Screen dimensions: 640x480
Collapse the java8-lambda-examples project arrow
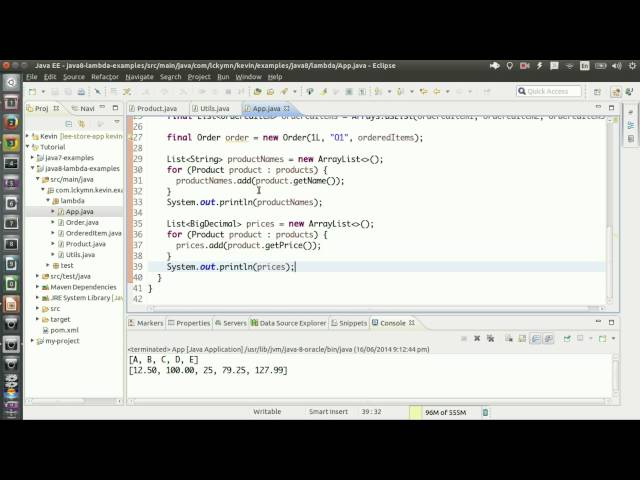(32, 168)
